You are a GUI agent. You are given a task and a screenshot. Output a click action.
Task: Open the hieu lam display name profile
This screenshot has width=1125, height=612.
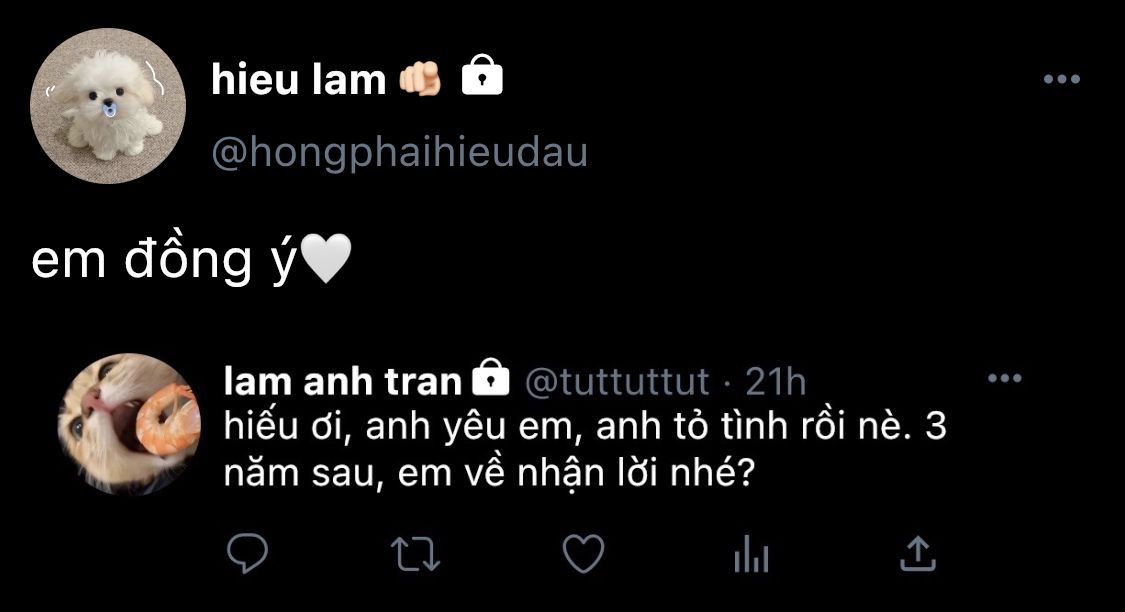pyautogui.click(x=298, y=80)
